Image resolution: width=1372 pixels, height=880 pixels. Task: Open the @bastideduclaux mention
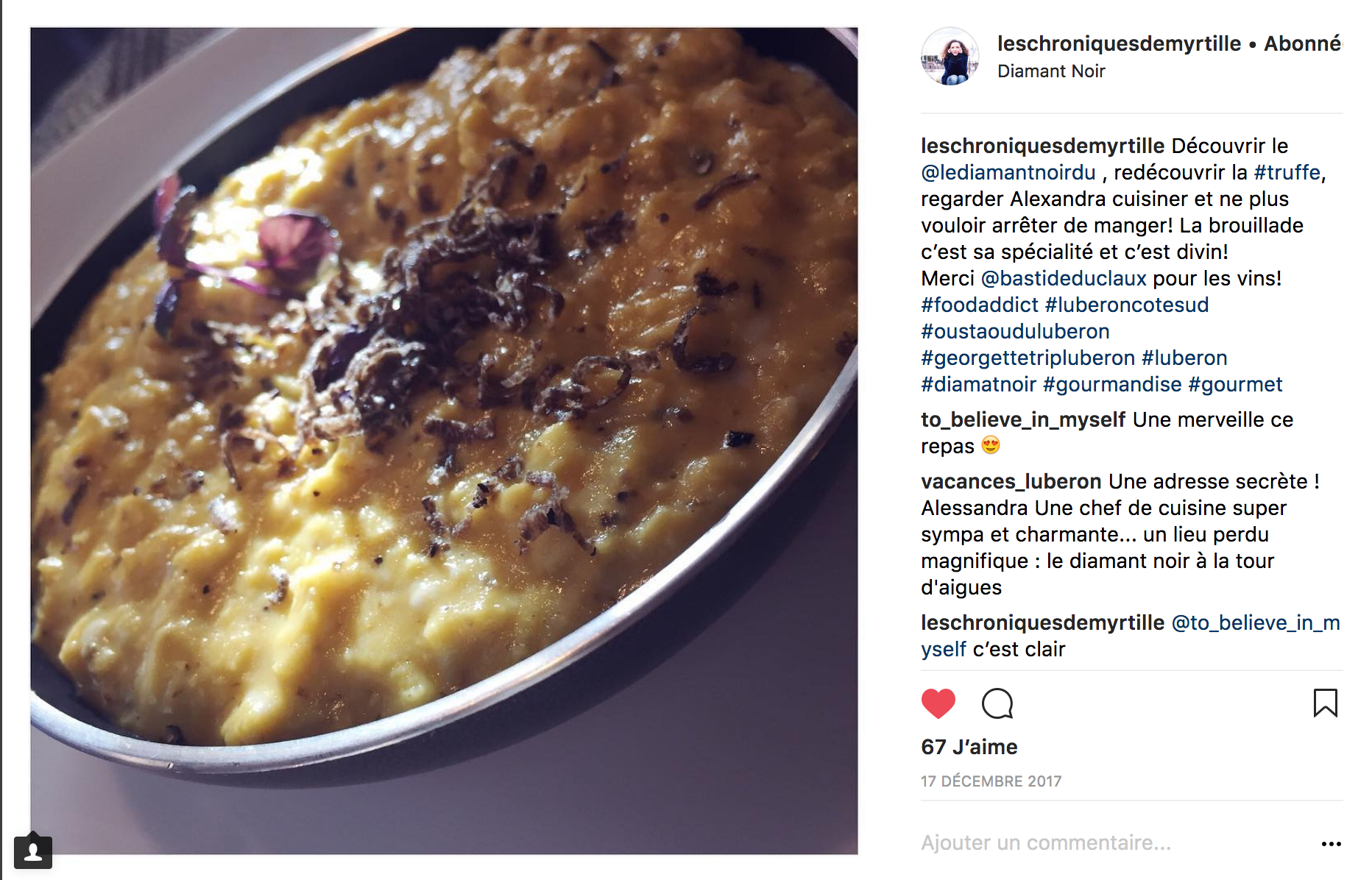pyautogui.click(x=1064, y=278)
